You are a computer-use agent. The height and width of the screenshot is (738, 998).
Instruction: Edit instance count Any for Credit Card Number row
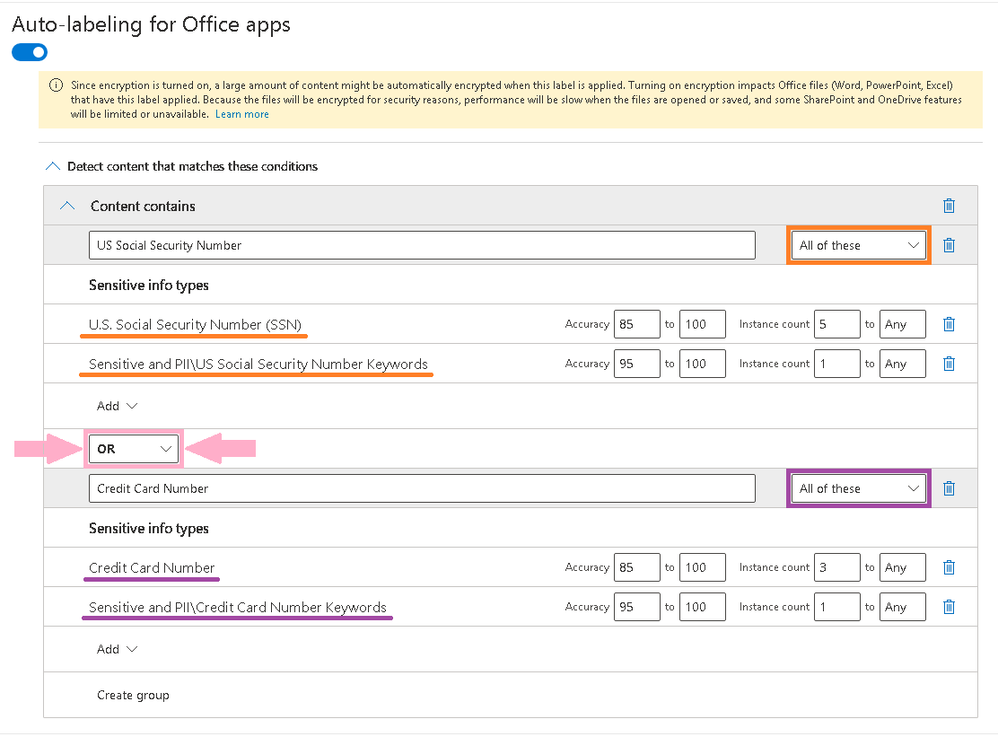coord(902,567)
